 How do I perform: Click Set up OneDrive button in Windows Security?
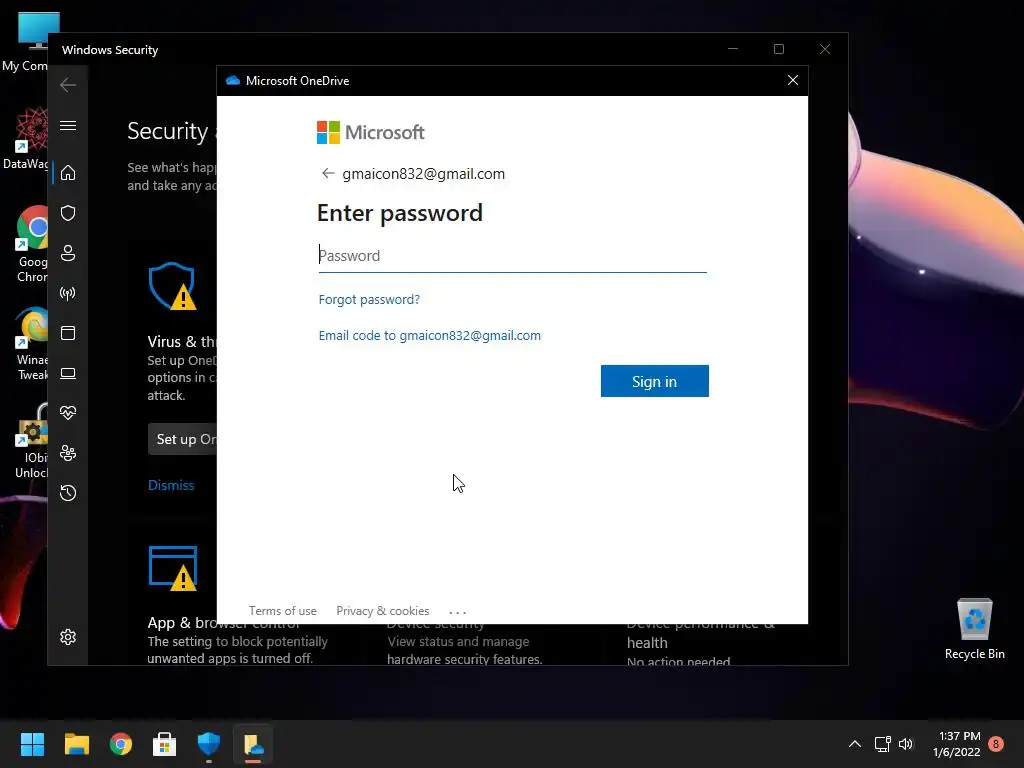(183, 439)
